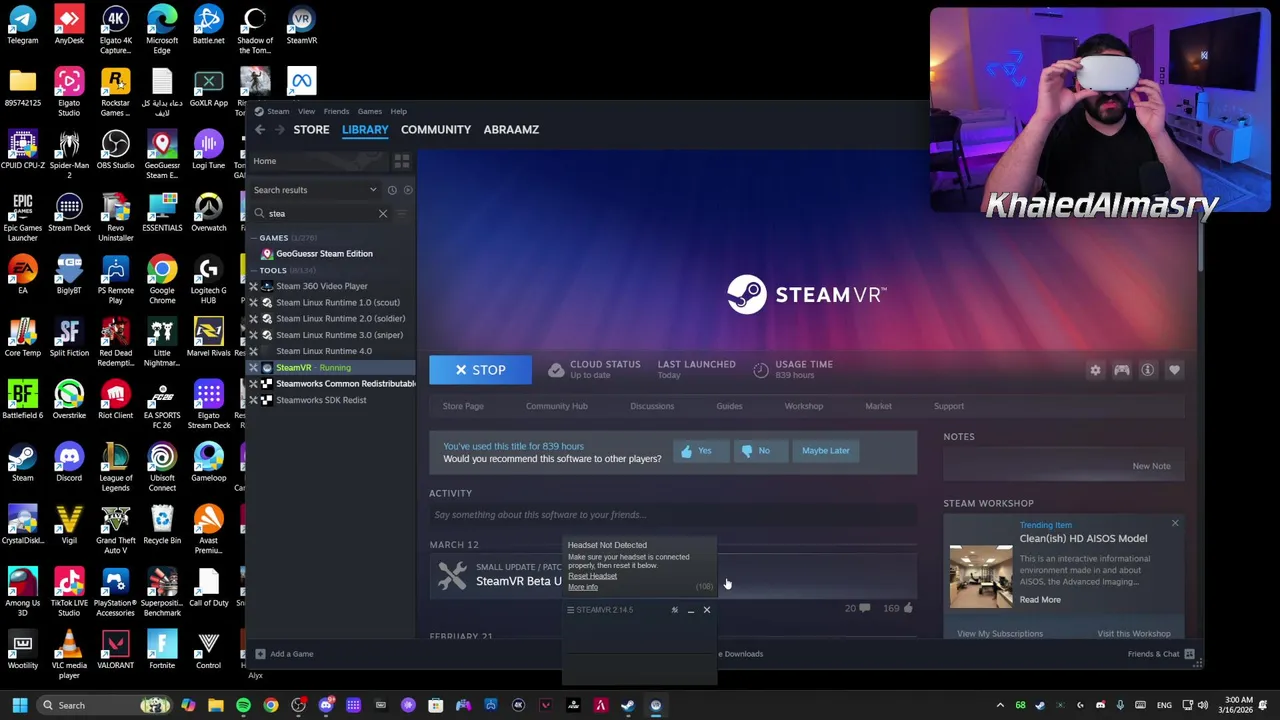Screen dimensions: 1280x720
Task: Open the Guides link
Action: click(x=729, y=406)
